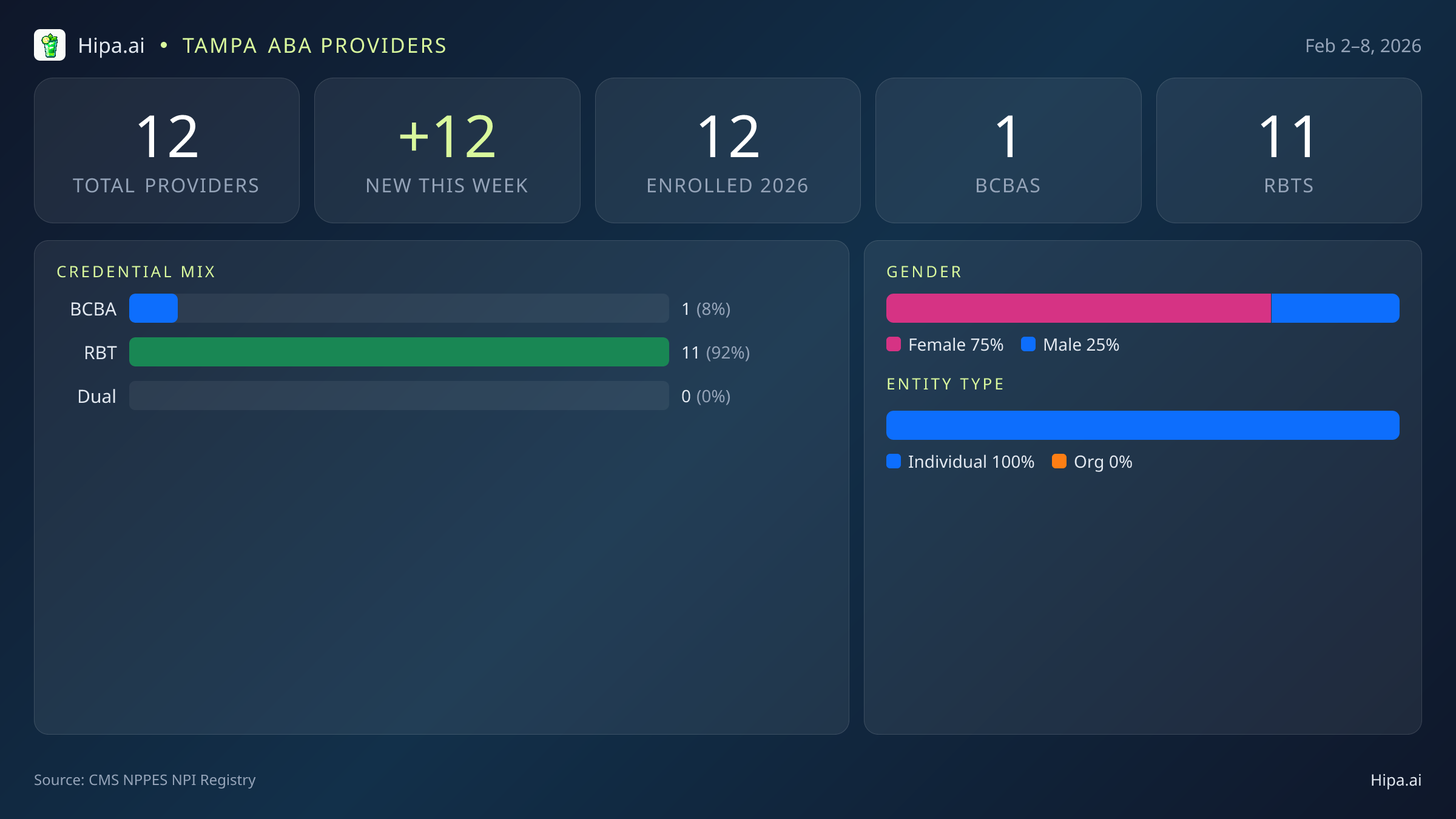
Task: Click the empty Dual credential bar
Action: pos(399,396)
